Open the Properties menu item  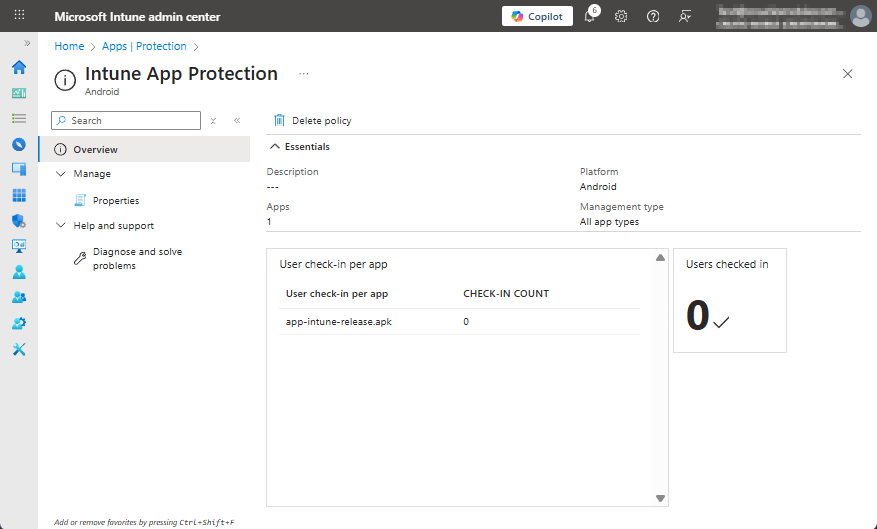[x=116, y=201]
